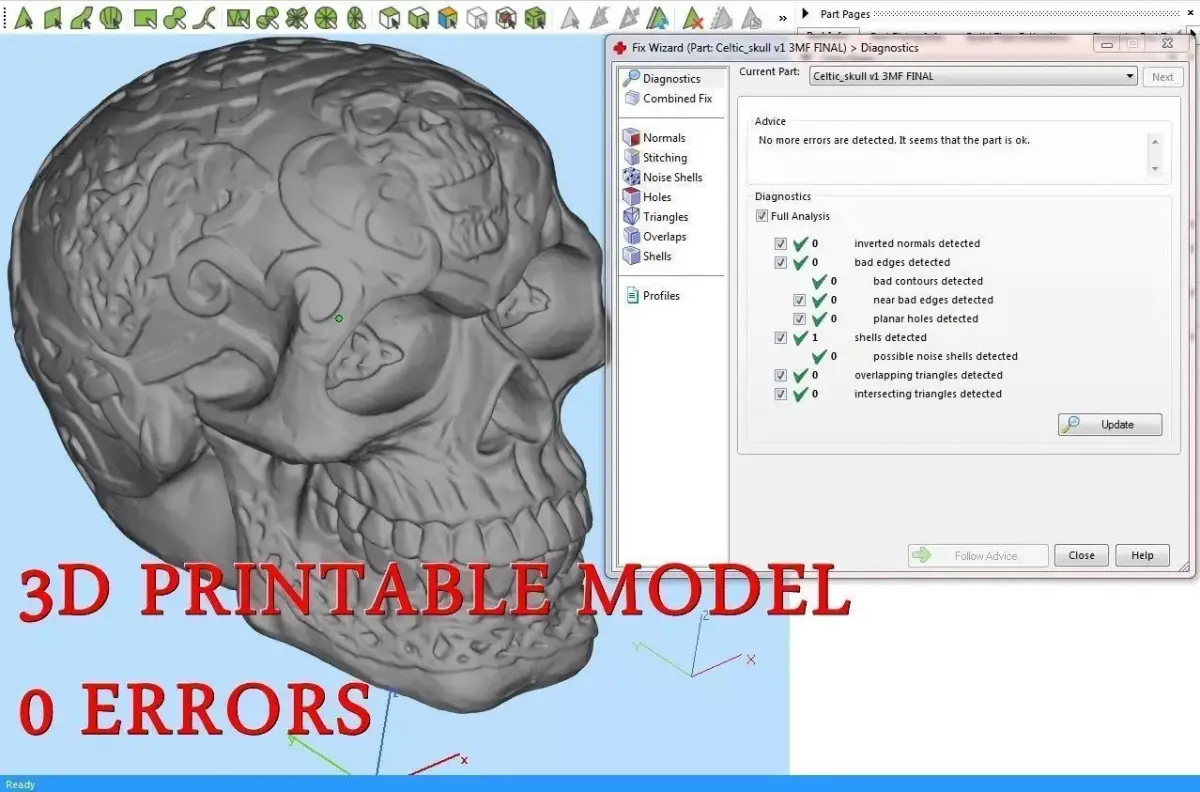The height and width of the screenshot is (792, 1200).
Task: Select the Mark Triangle tool
Action: click(x=23, y=17)
